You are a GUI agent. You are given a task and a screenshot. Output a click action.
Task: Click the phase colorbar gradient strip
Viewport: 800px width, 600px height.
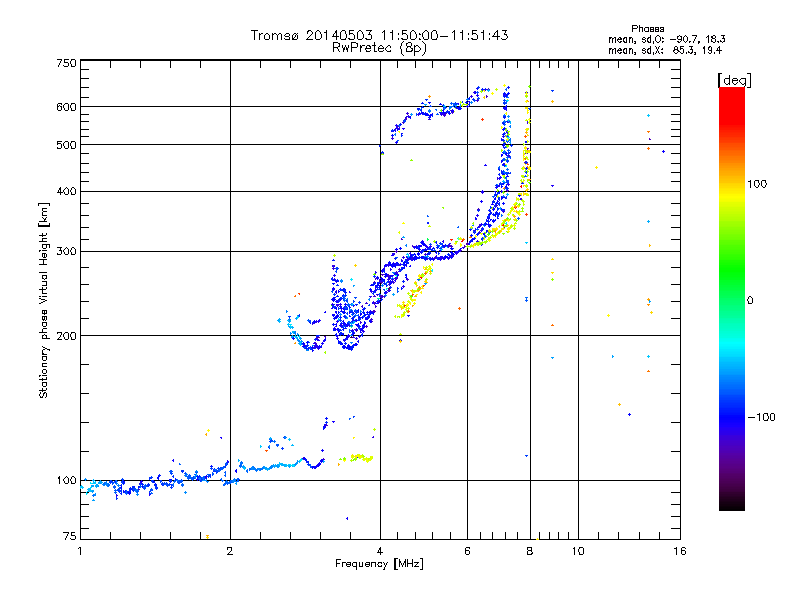tap(732, 298)
